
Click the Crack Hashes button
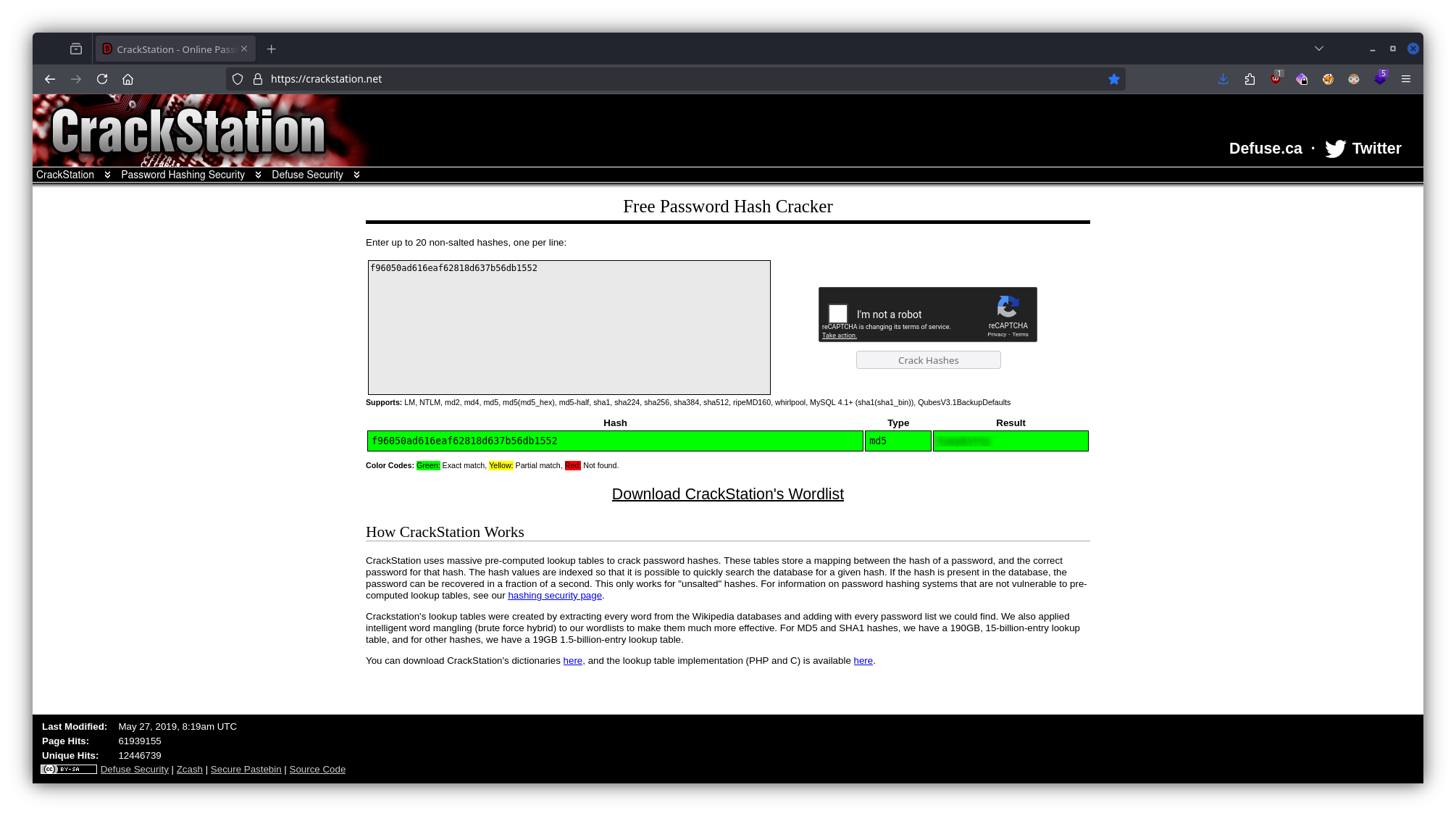(928, 360)
